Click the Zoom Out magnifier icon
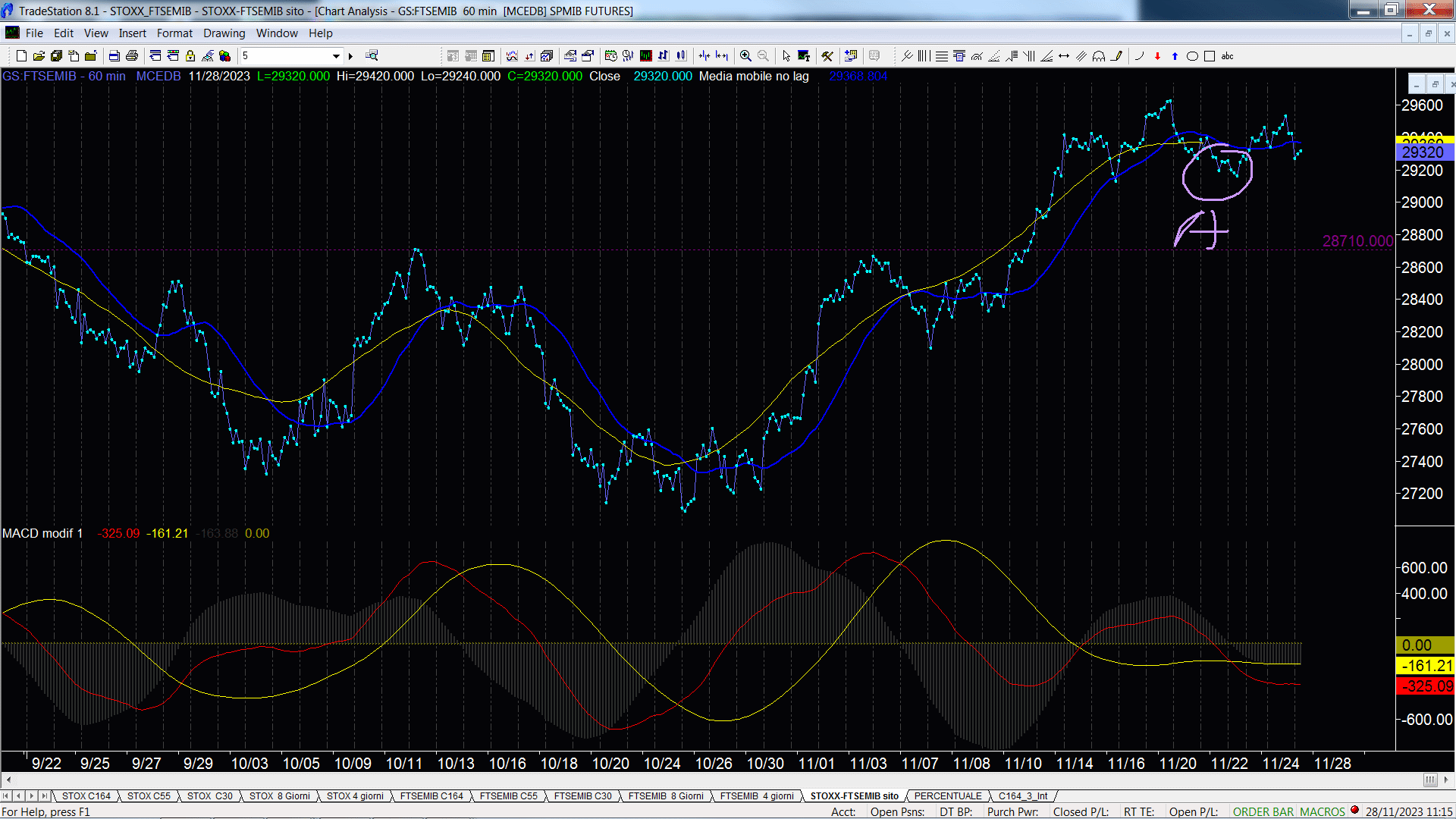 tap(763, 56)
